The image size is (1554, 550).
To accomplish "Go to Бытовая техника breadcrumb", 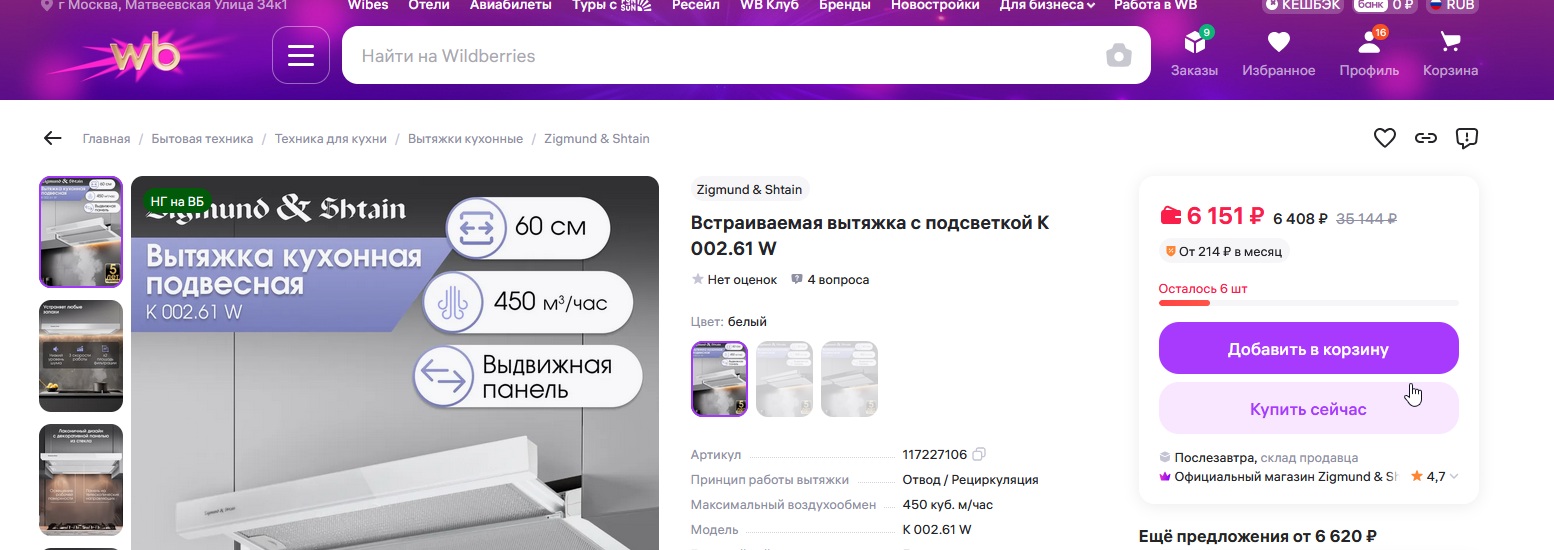I will [202, 139].
